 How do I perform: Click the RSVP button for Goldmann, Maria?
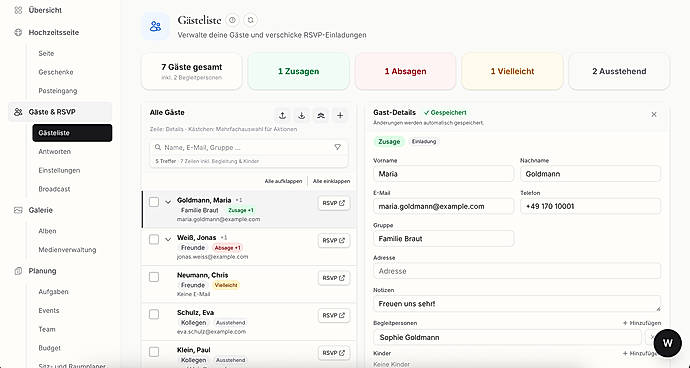(x=334, y=203)
